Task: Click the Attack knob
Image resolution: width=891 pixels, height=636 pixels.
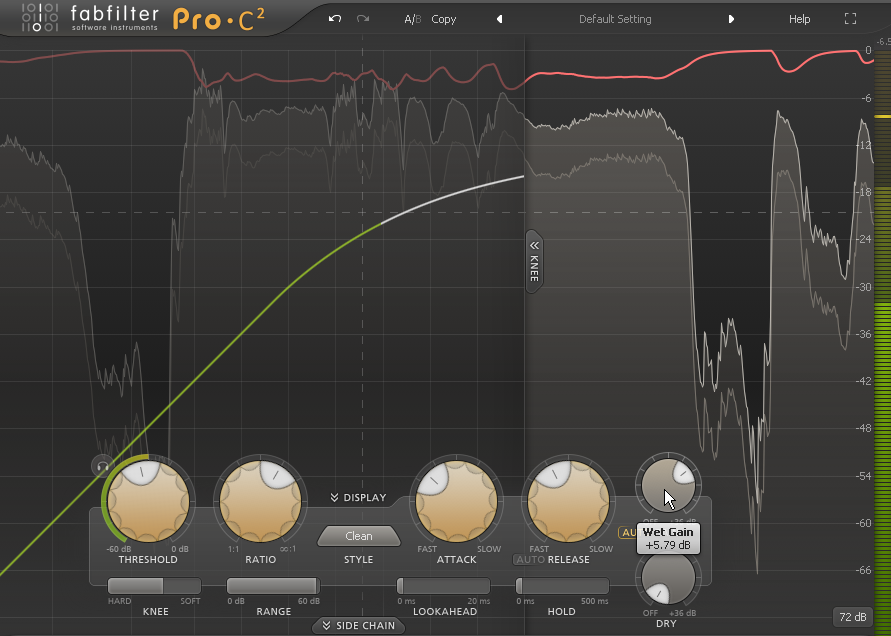Action: (x=456, y=501)
